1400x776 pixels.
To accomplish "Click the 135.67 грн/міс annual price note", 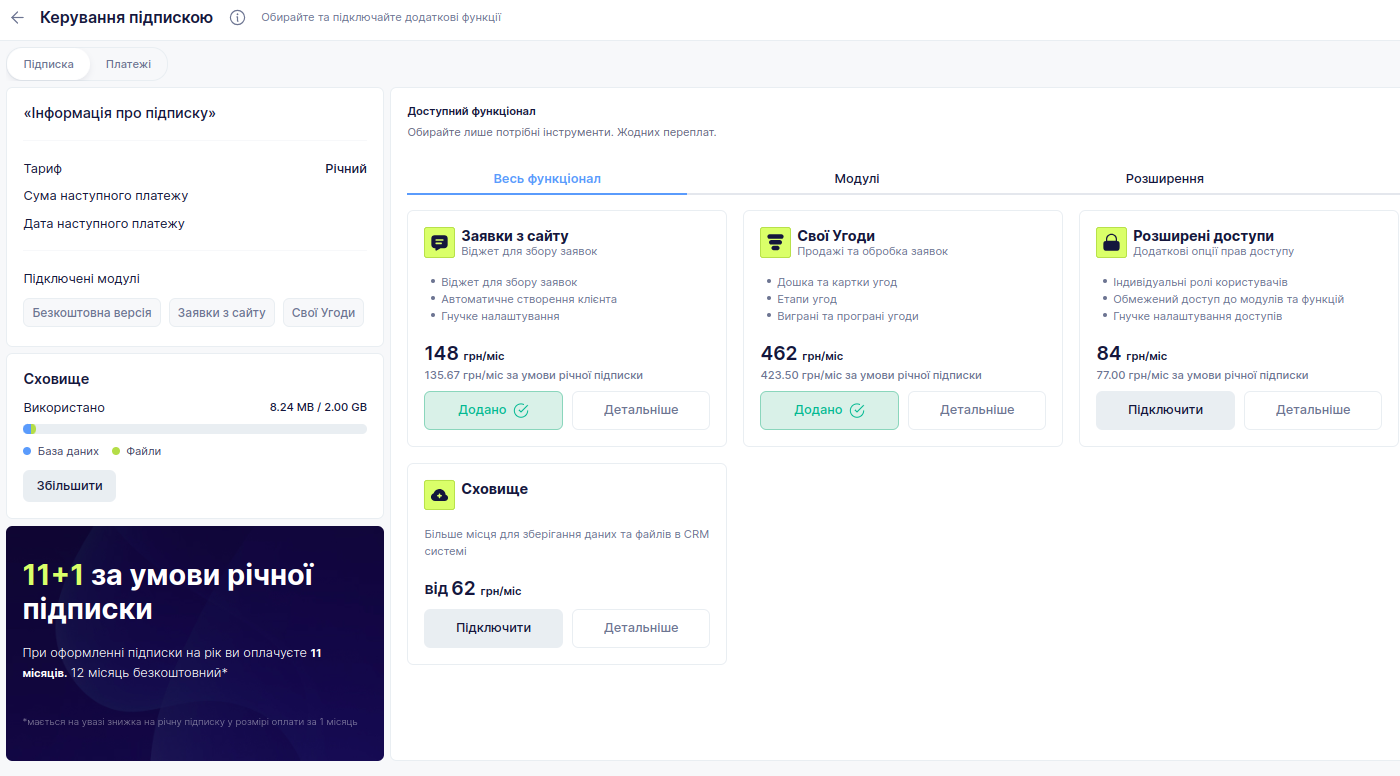I will click(x=533, y=376).
